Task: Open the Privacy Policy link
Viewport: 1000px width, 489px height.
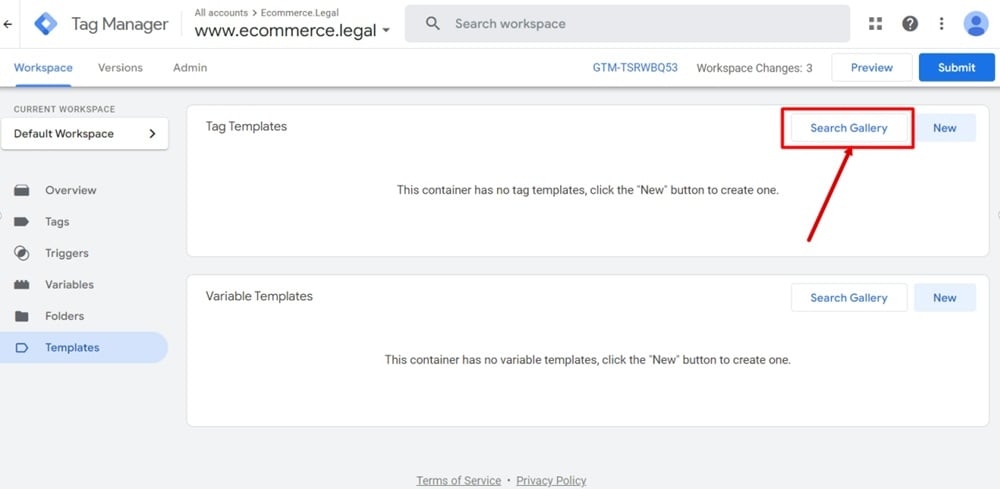Action: click(x=551, y=481)
